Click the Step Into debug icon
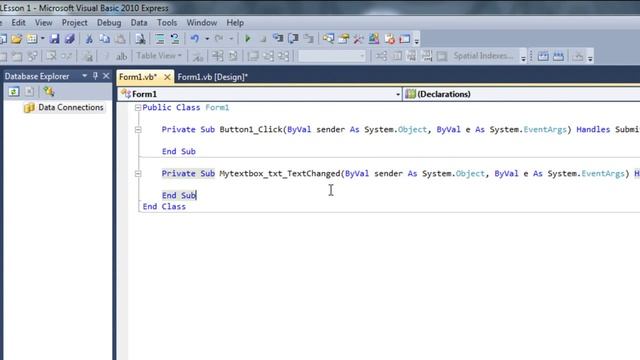 coord(278,39)
